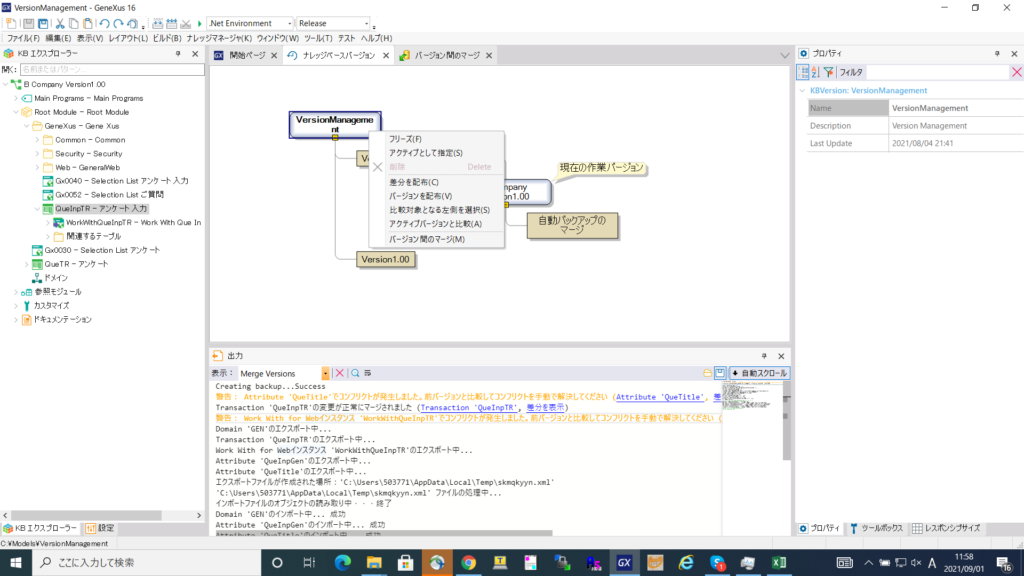Clear output with the red X icon
Screen dimensions: 1024x576
340,373
